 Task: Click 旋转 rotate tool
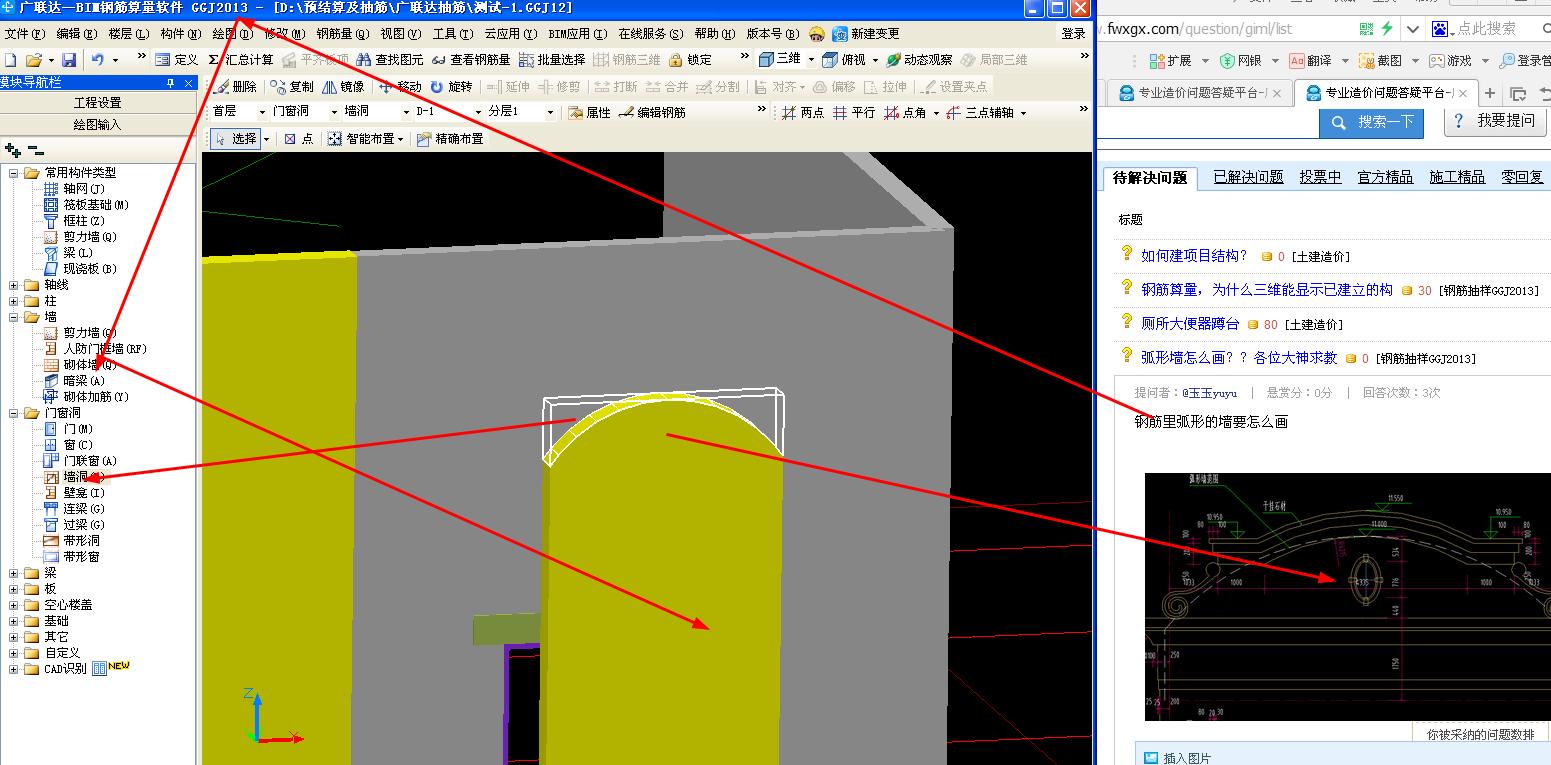click(450, 87)
